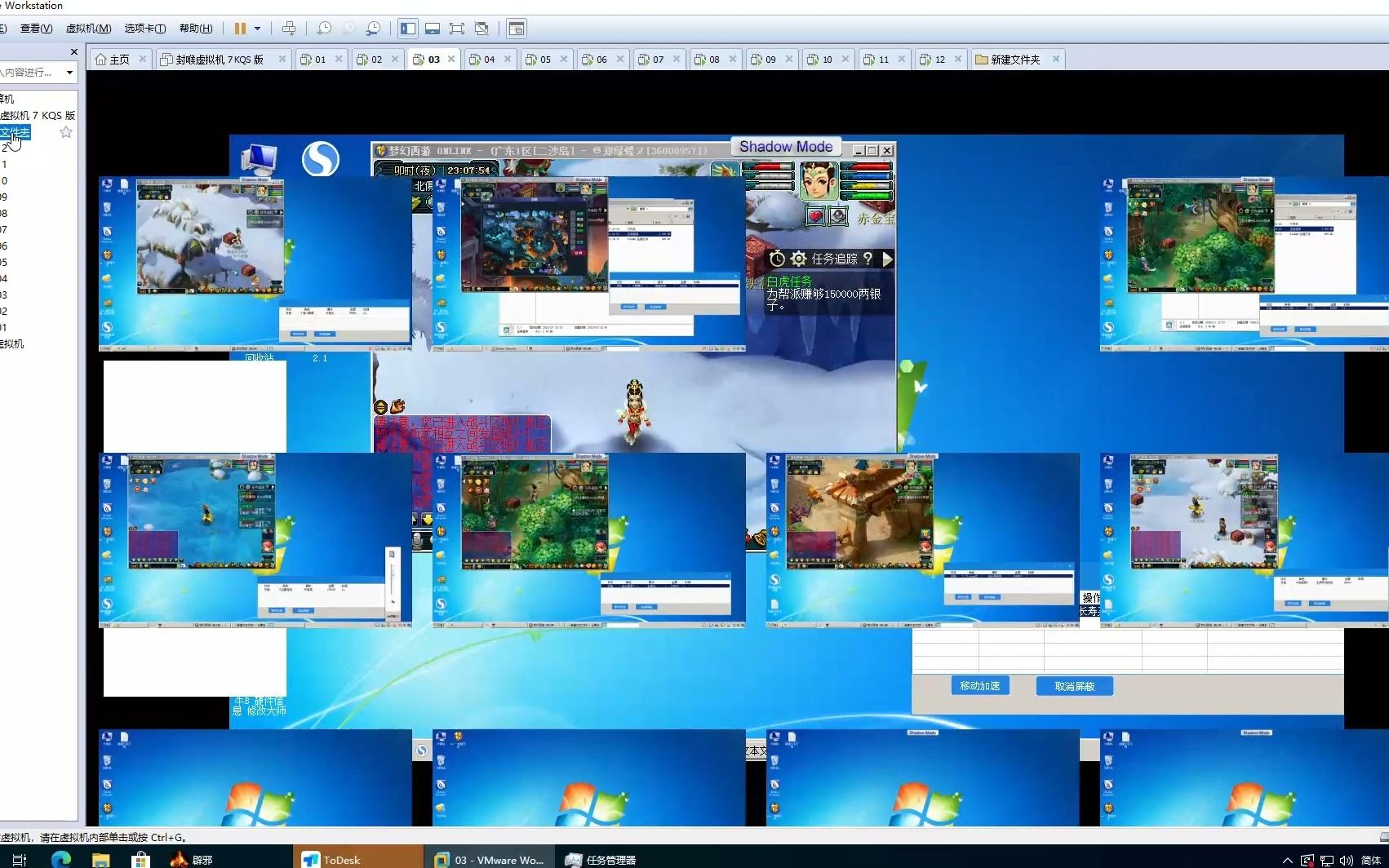Click the Shadow Mode label
Image resolution: width=1389 pixels, height=868 pixels.
(786, 147)
